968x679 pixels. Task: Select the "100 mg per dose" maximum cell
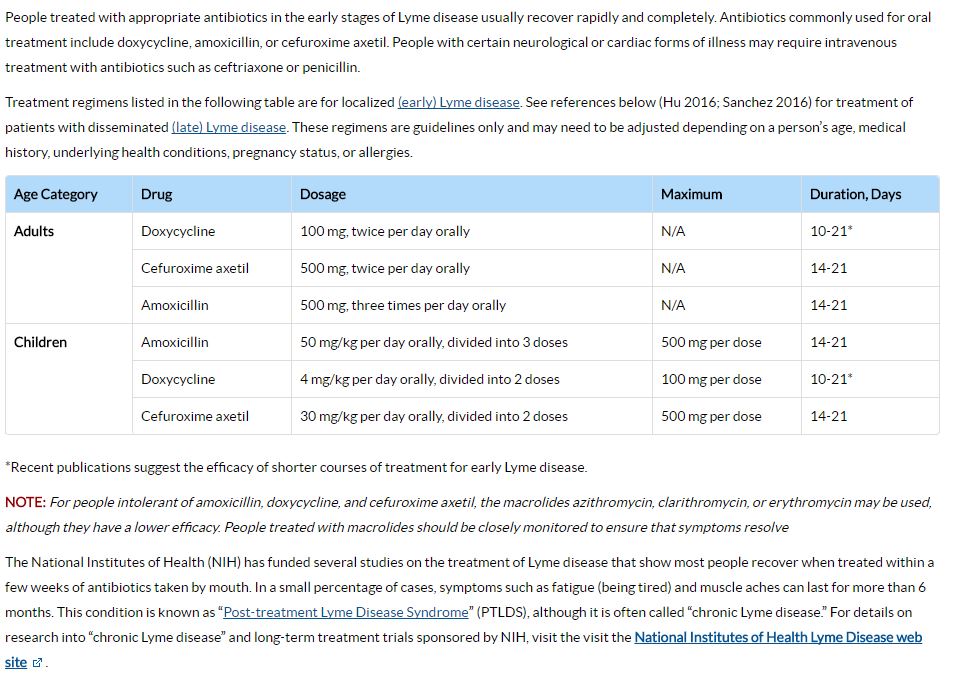(x=711, y=379)
